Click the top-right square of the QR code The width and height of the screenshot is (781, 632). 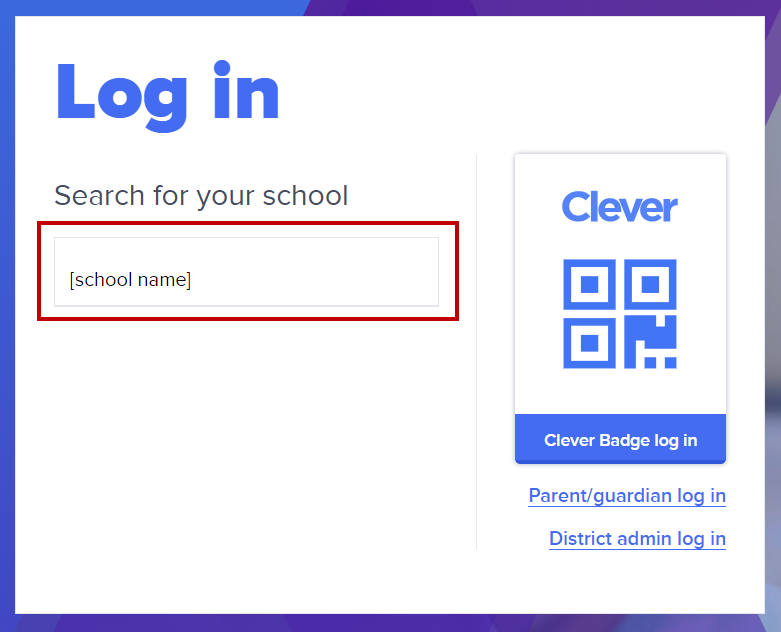[651, 284]
